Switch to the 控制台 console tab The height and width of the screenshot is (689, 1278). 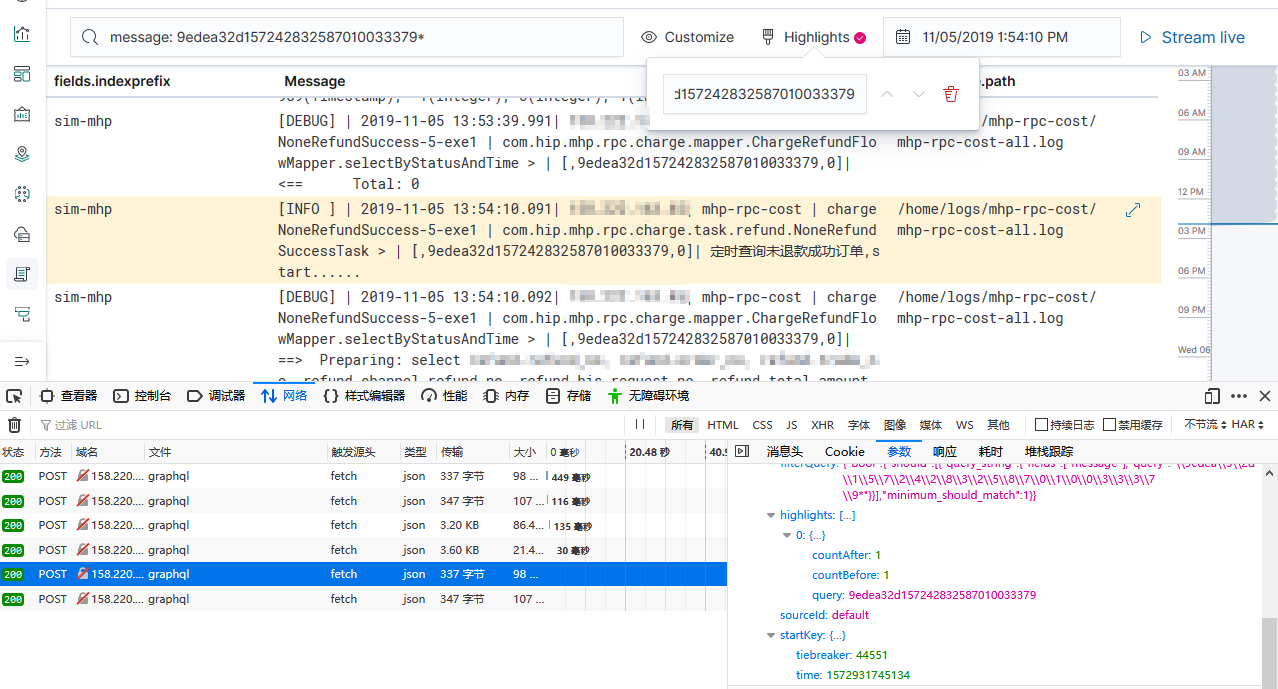(142, 396)
